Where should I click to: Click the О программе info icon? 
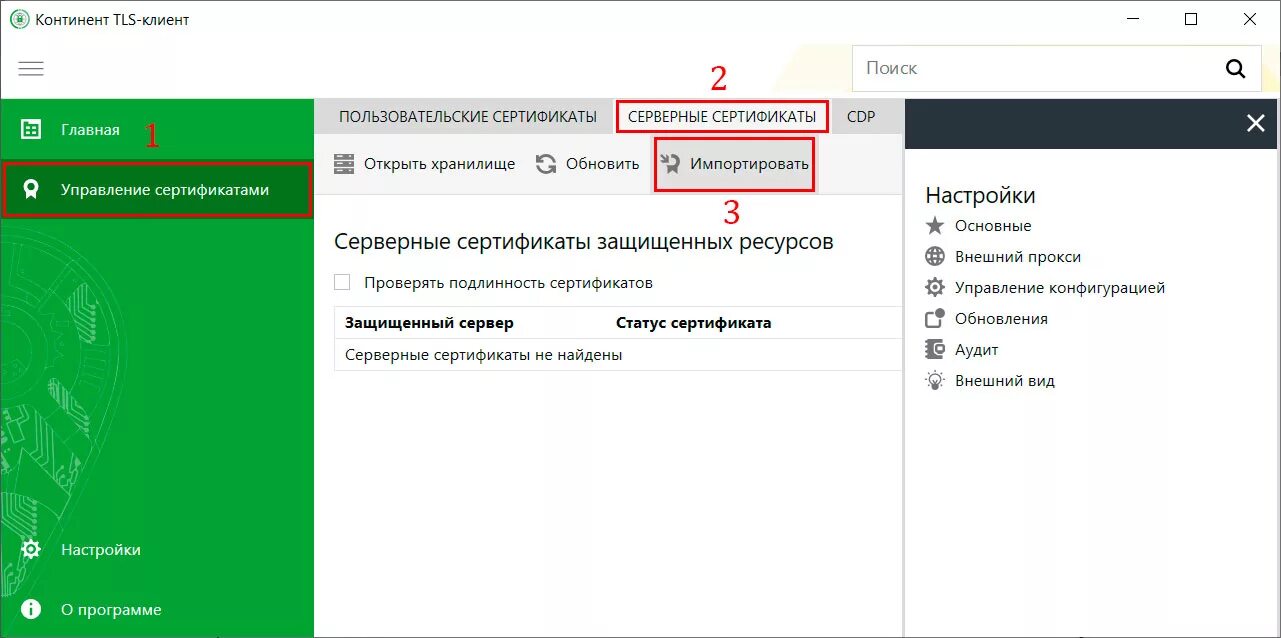[31, 609]
